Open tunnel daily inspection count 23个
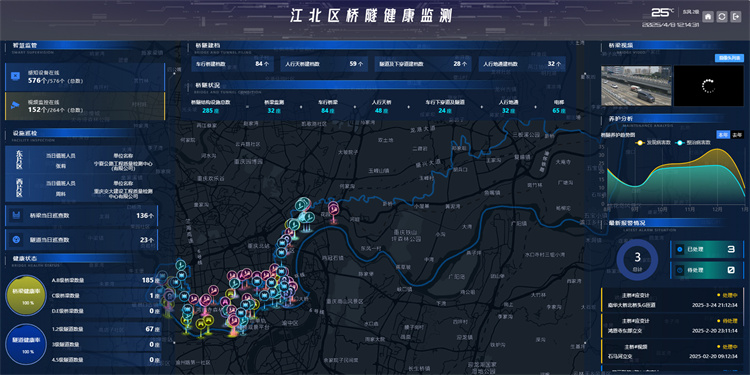This screenshot has width=750, height=375. tap(81, 240)
